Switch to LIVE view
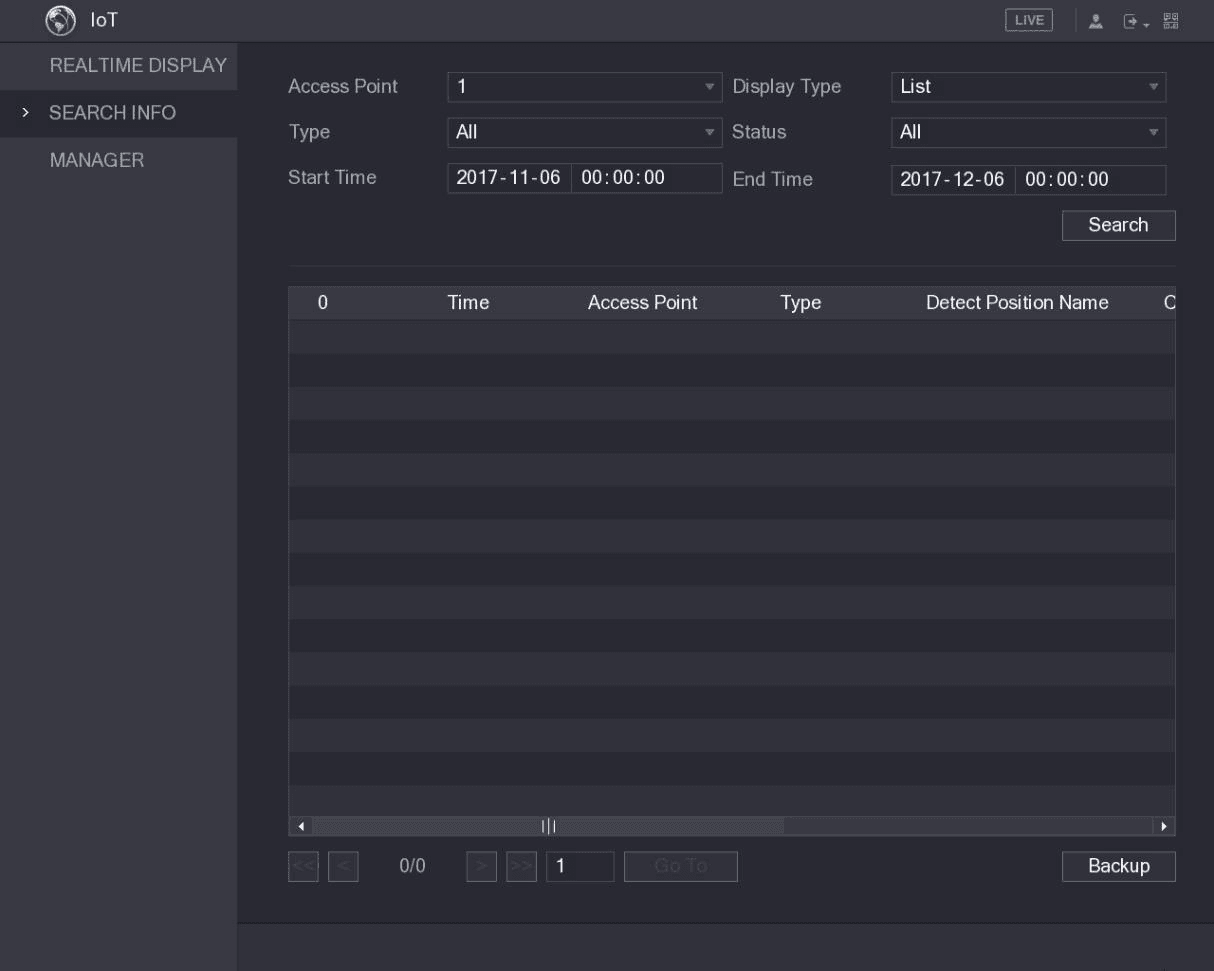The height and width of the screenshot is (971, 1214). coord(1029,21)
